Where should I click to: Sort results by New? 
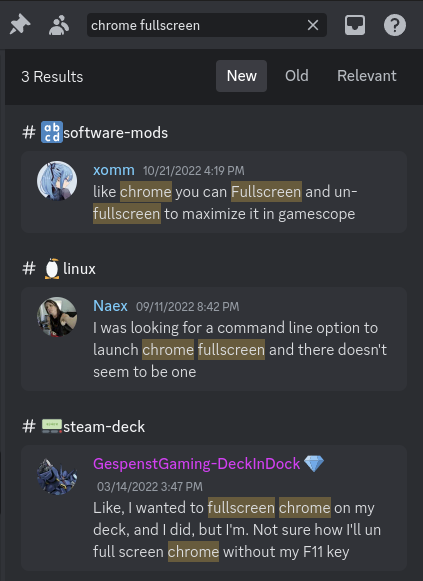pyautogui.click(x=242, y=76)
